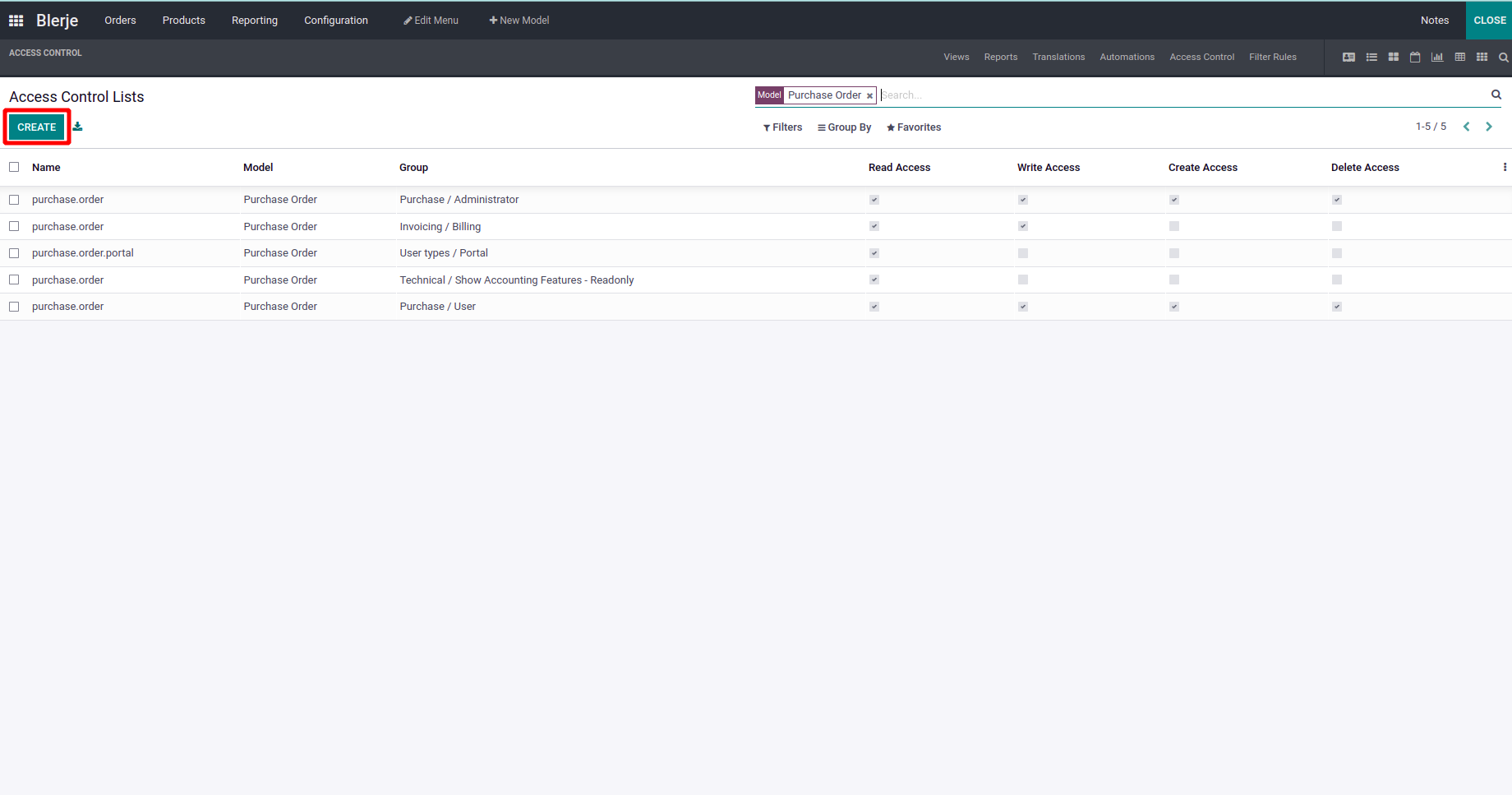Open the Translations tab
This screenshot has width=1512, height=795.
coord(1058,58)
